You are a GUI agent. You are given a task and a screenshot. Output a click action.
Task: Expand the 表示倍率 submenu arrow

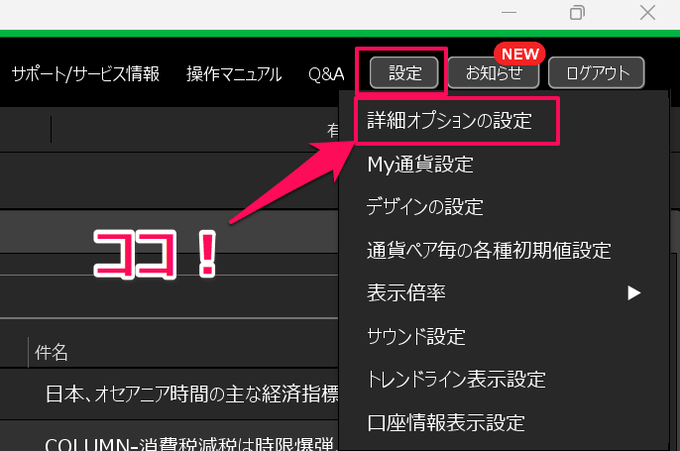coord(634,293)
